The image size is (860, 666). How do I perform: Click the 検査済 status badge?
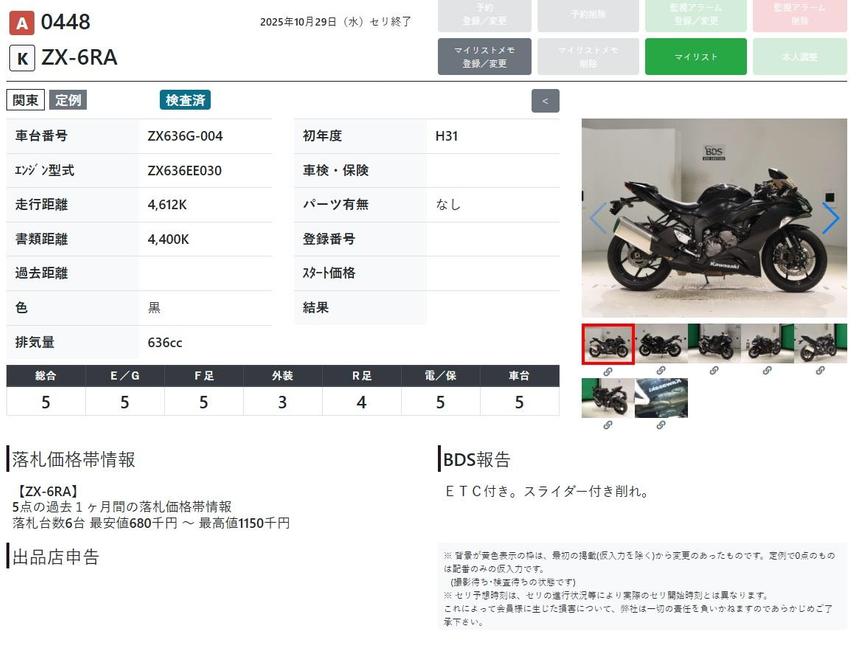point(185,100)
